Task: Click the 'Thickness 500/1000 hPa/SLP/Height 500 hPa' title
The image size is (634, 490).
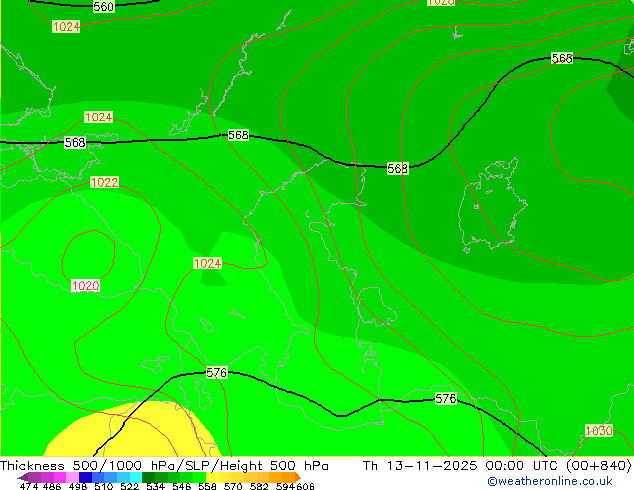Action: point(164,466)
